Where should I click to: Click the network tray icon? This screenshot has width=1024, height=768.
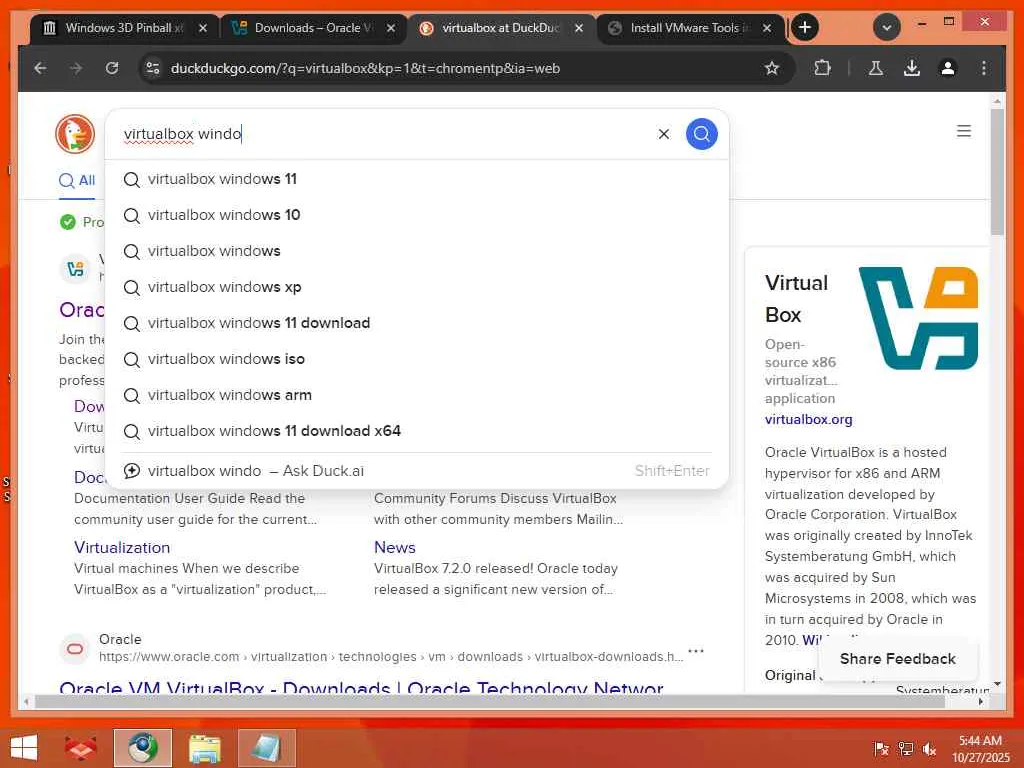(x=906, y=749)
